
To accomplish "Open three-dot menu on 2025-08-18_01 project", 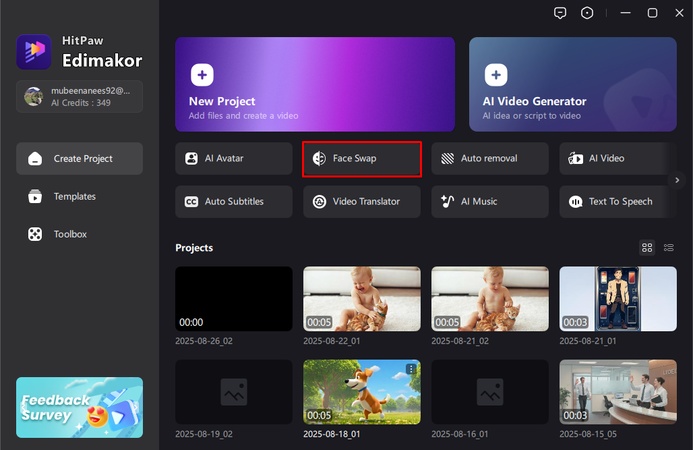I will 411,369.
